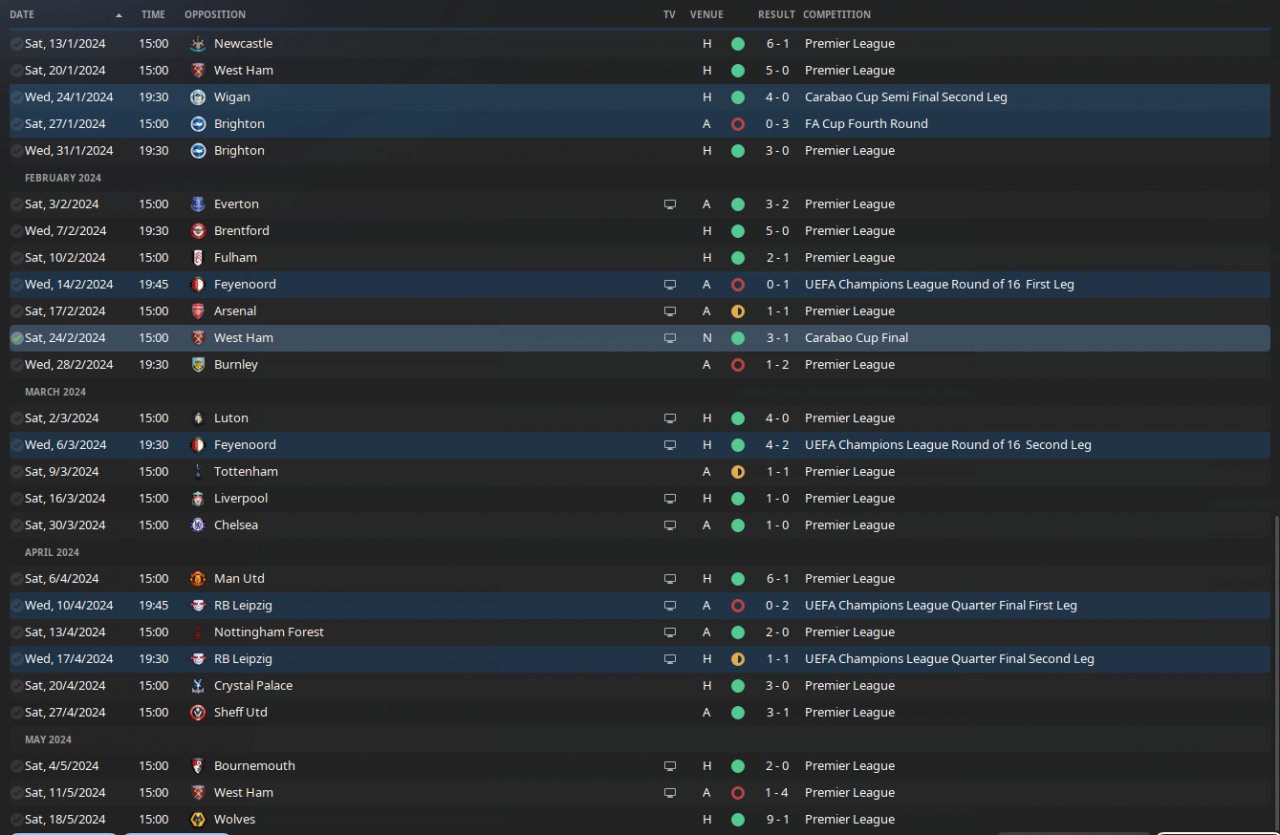Click the Man Utd club badge icon
1280x835 pixels.
point(198,579)
